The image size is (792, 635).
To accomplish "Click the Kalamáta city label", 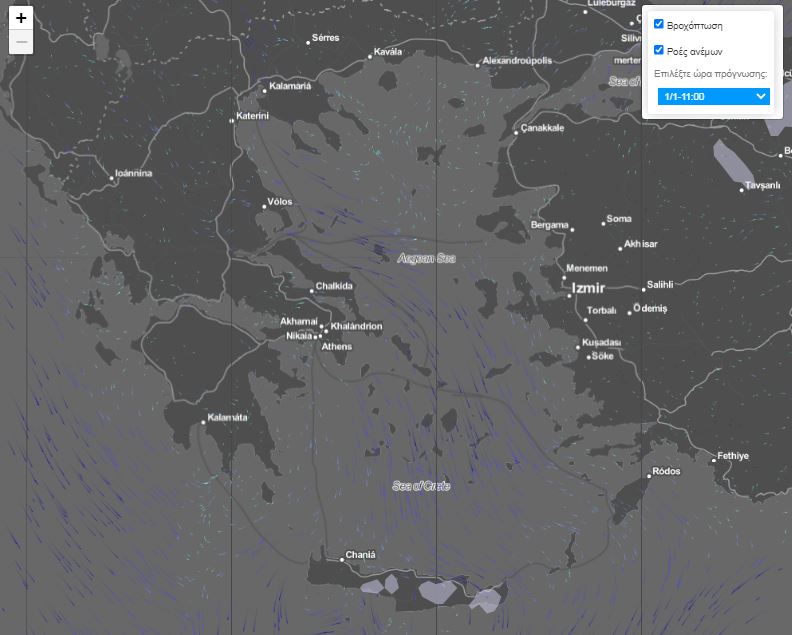I will click(227, 417).
